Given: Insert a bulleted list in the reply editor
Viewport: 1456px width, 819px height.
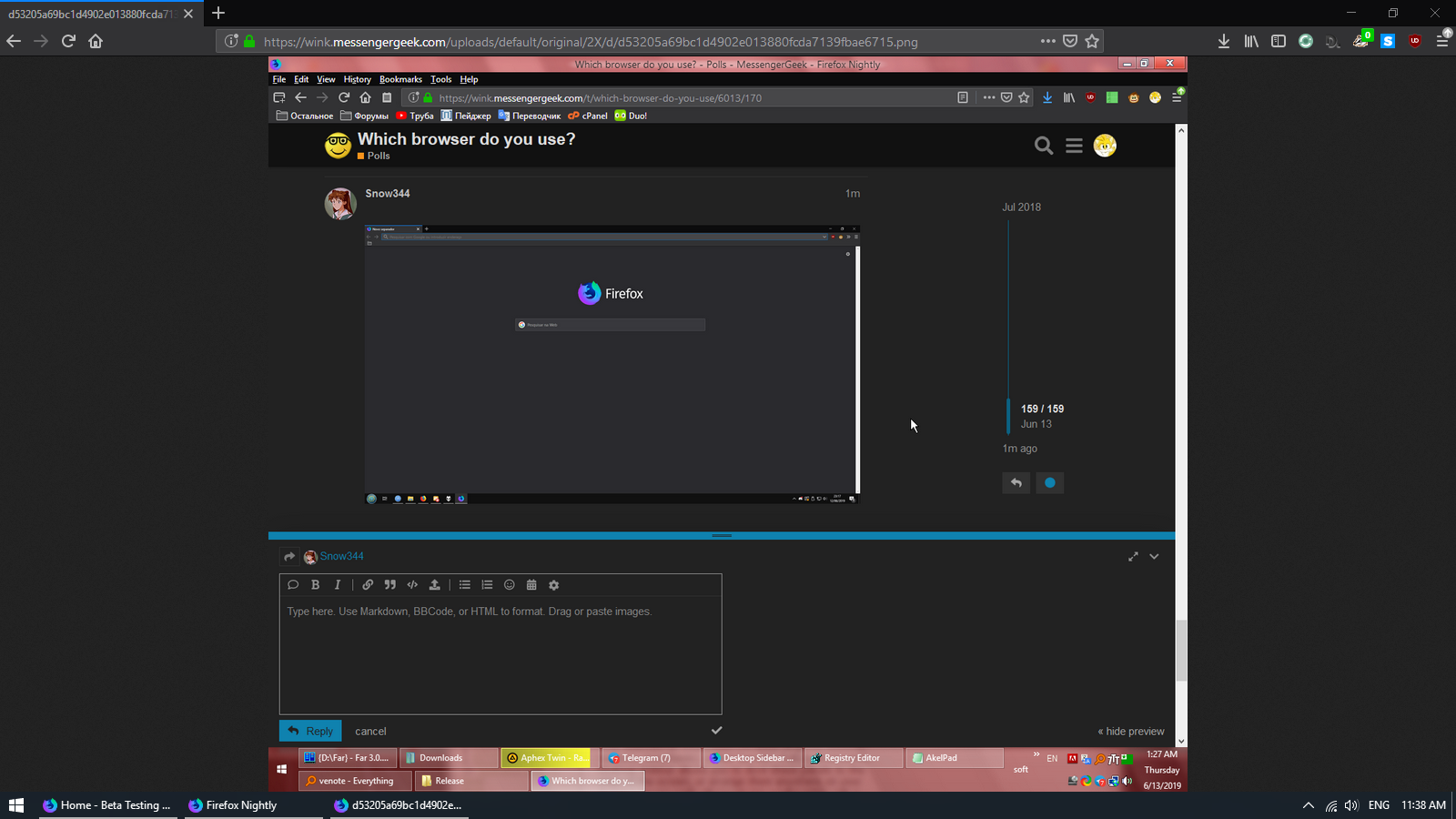Looking at the screenshot, I should (x=465, y=585).
